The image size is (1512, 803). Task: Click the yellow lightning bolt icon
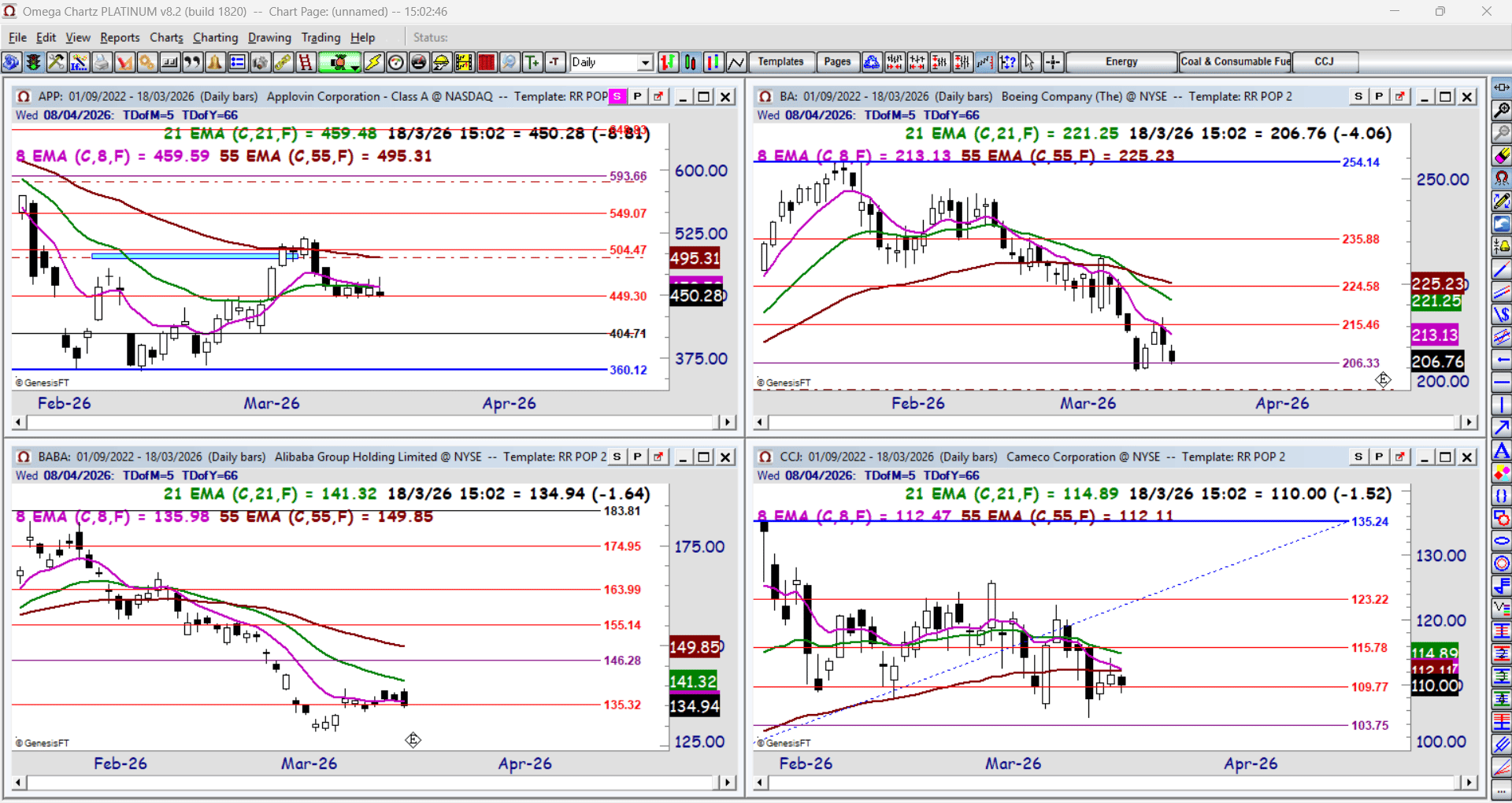pyautogui.click(x=374, y=62)
